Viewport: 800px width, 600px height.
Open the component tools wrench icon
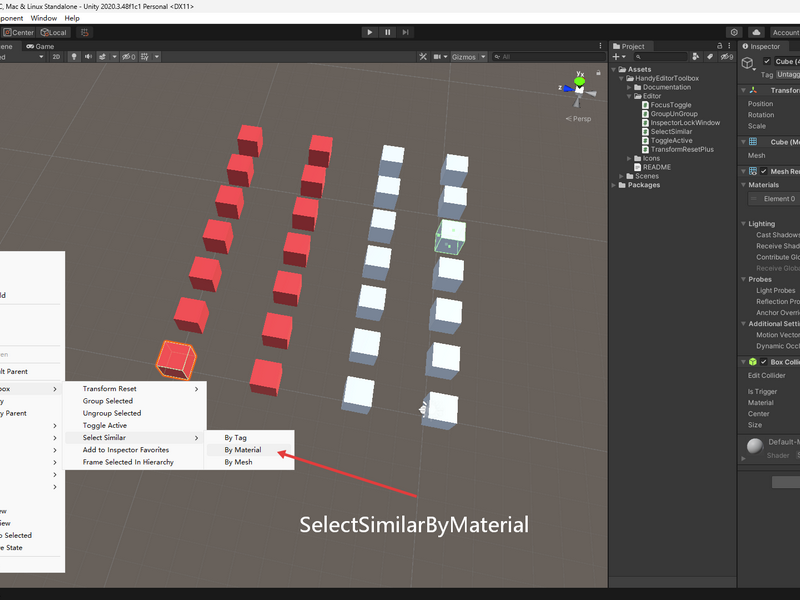point(423,57)
